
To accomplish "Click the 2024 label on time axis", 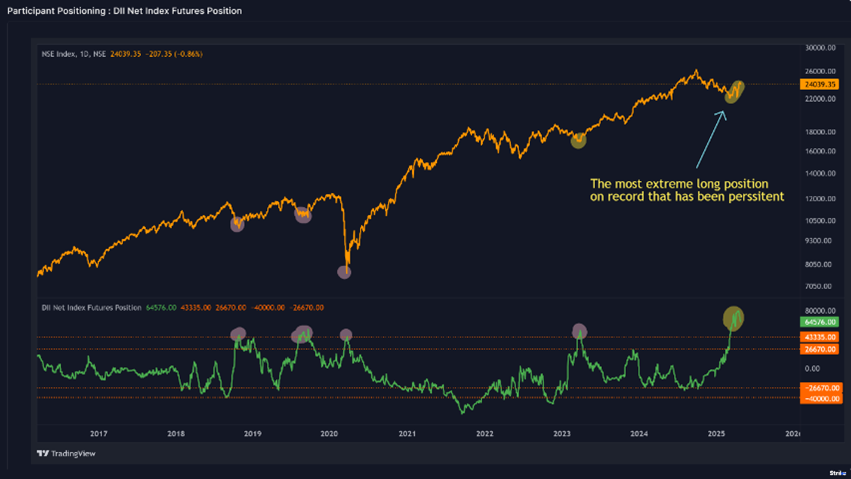I will [639, 433].
